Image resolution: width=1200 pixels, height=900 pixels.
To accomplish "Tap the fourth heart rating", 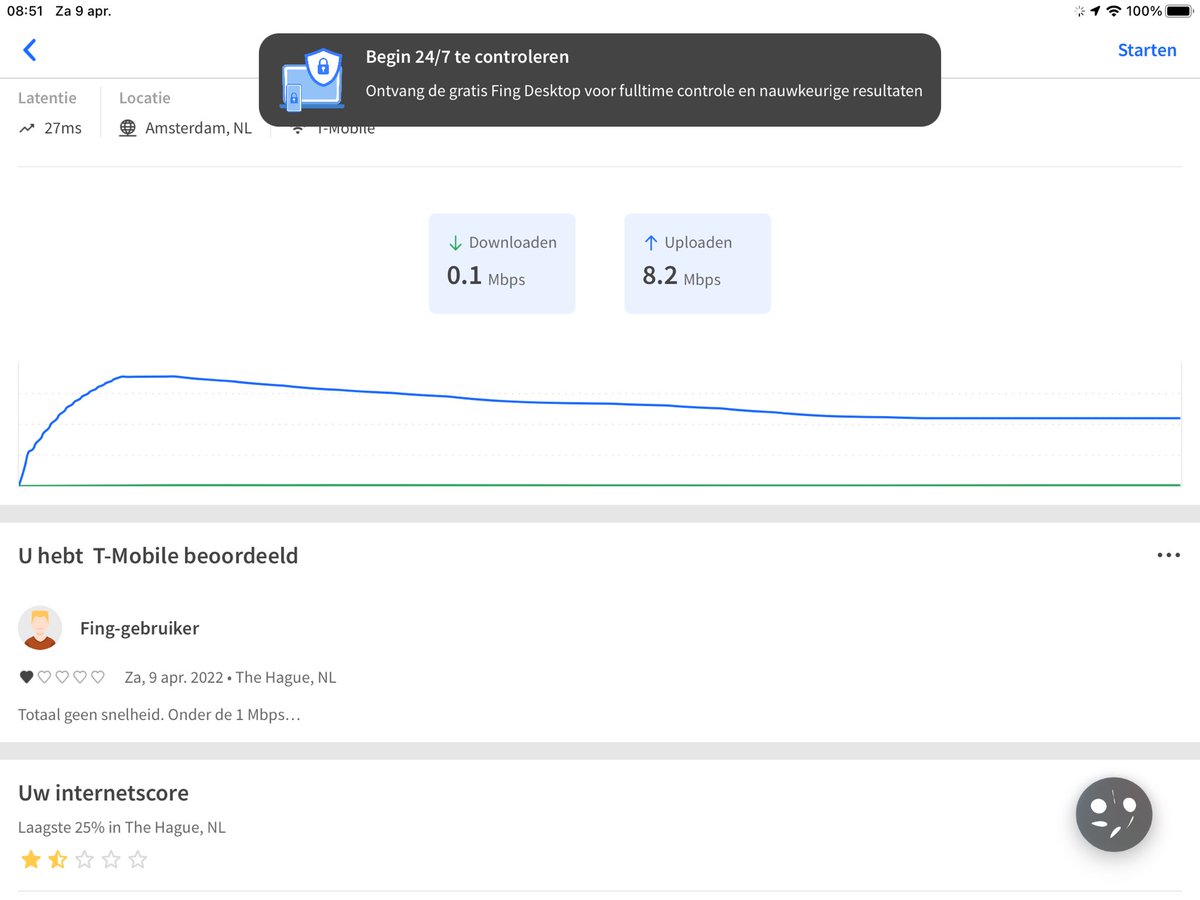I will tap(80, 677).
